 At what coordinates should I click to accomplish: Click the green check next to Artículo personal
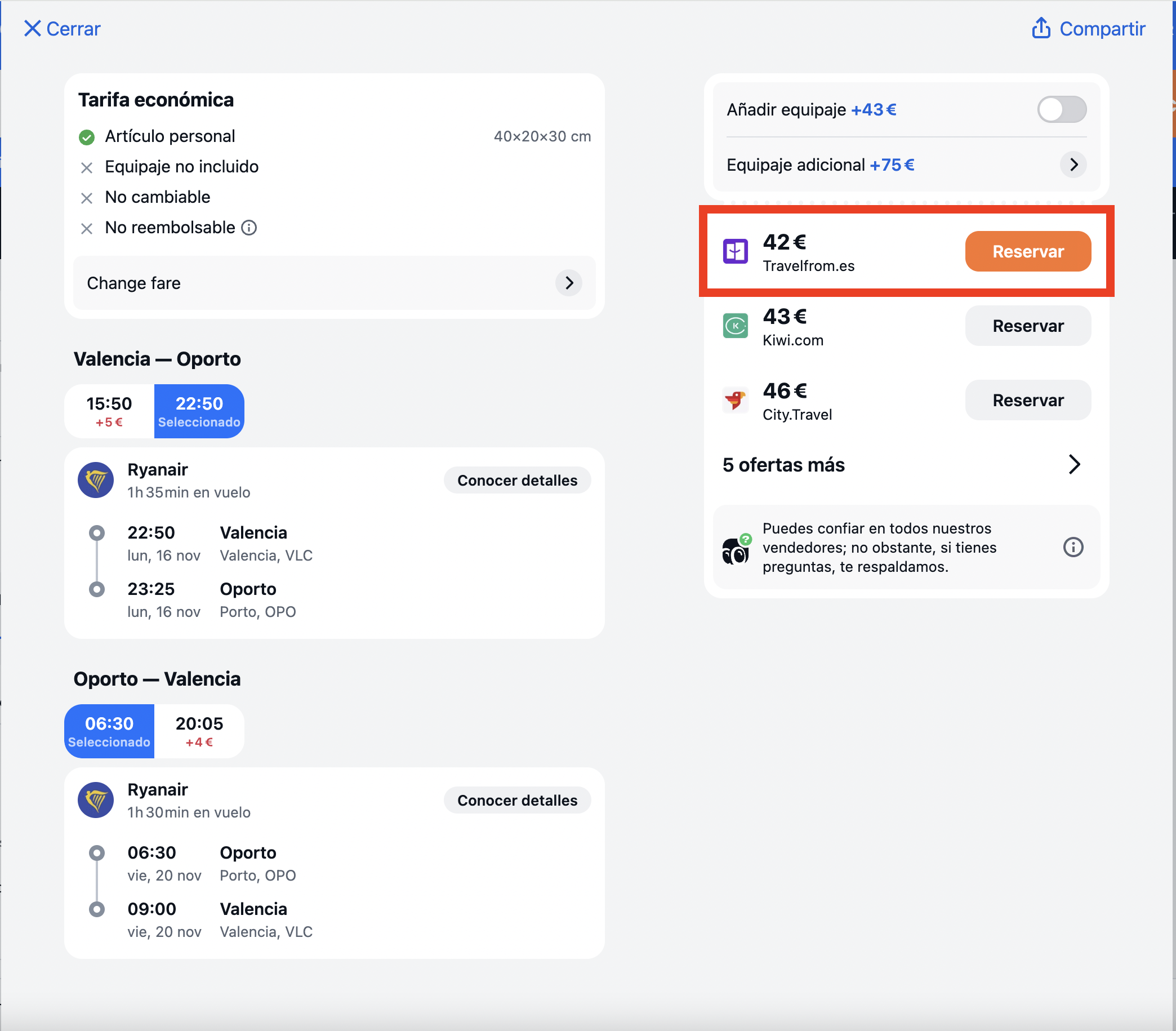tap(86, 137)
